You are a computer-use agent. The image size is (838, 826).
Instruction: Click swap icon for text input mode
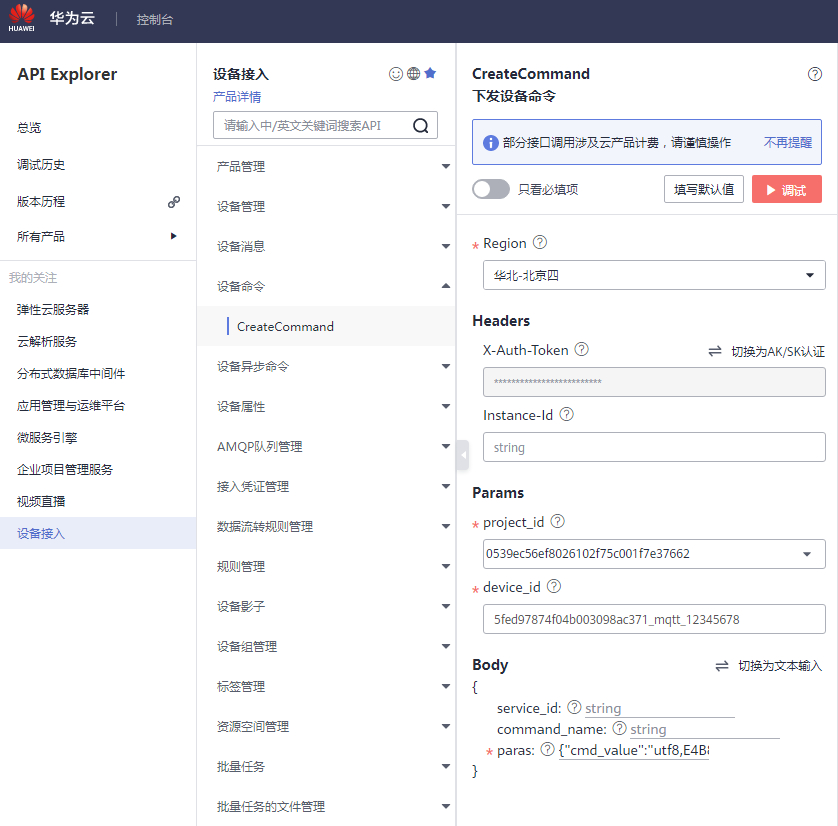click(x=721, y=666)
